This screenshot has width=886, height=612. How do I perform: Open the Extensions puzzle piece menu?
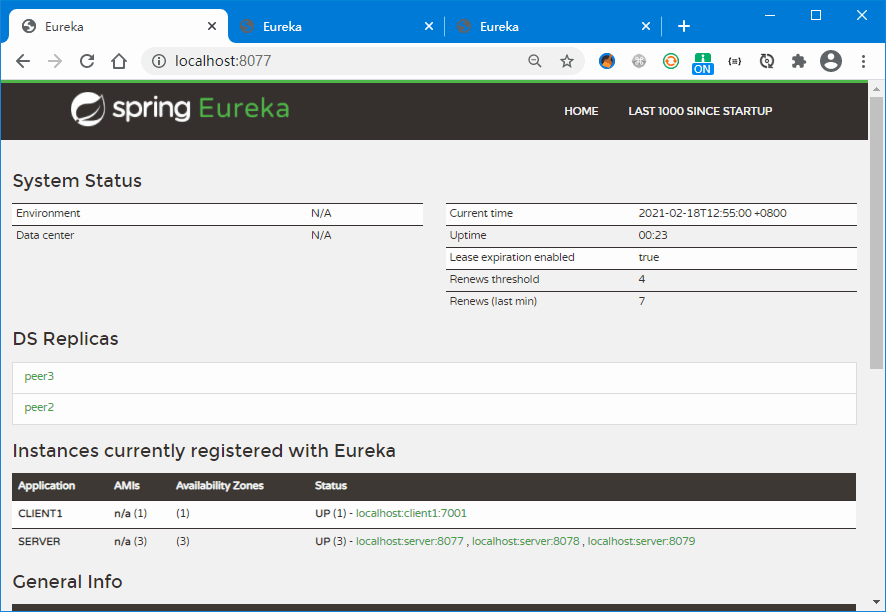point(798,61)
